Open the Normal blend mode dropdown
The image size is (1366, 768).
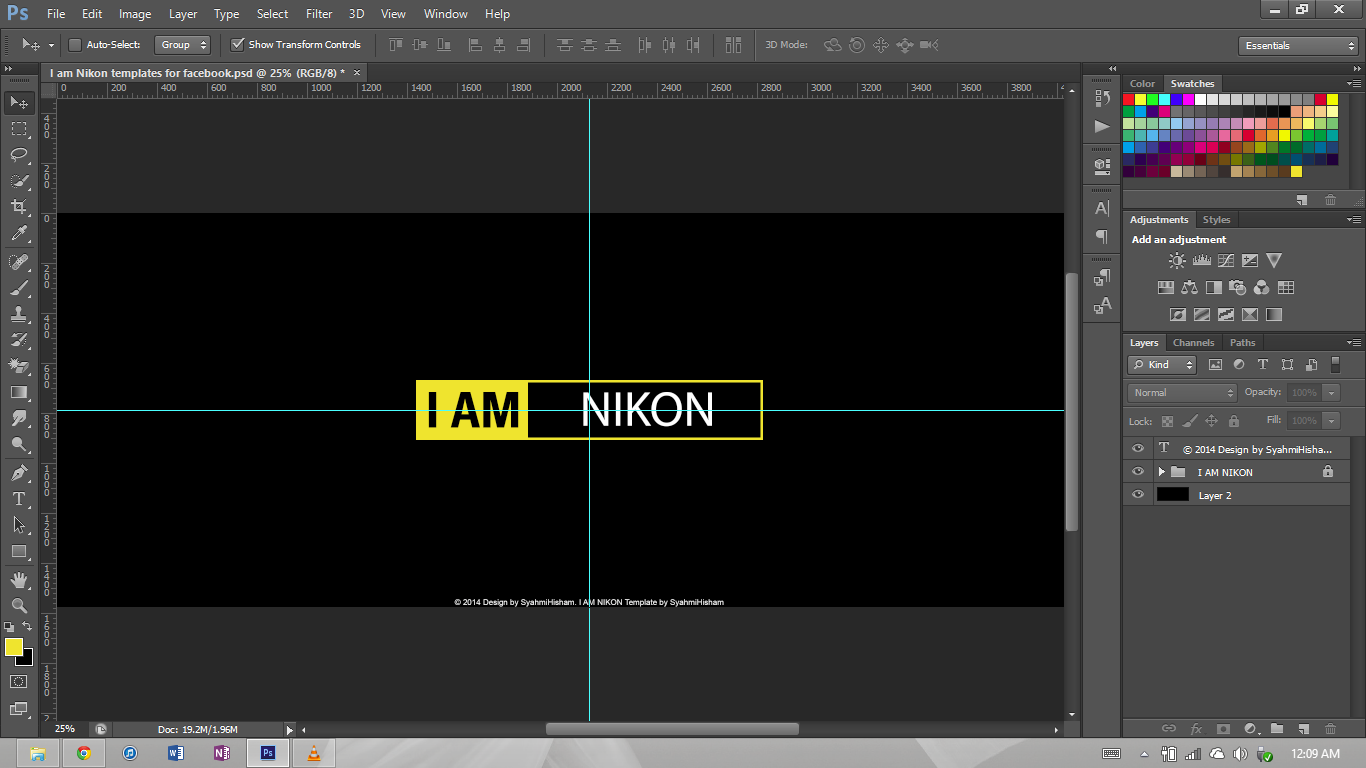point(1182,393)
